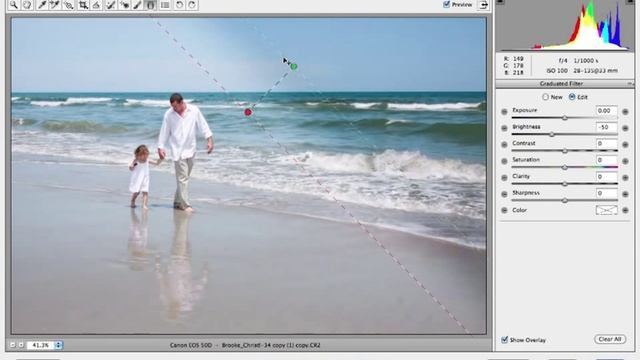Toggle highlight clipping warning on histogram
This screenshot has height=360, width=640.
[x=631, y=2]
